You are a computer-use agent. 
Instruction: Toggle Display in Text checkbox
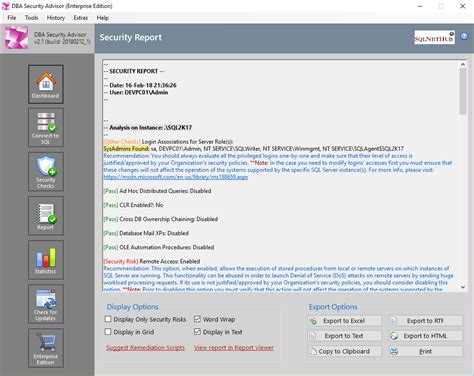click(x=197, y=332)
